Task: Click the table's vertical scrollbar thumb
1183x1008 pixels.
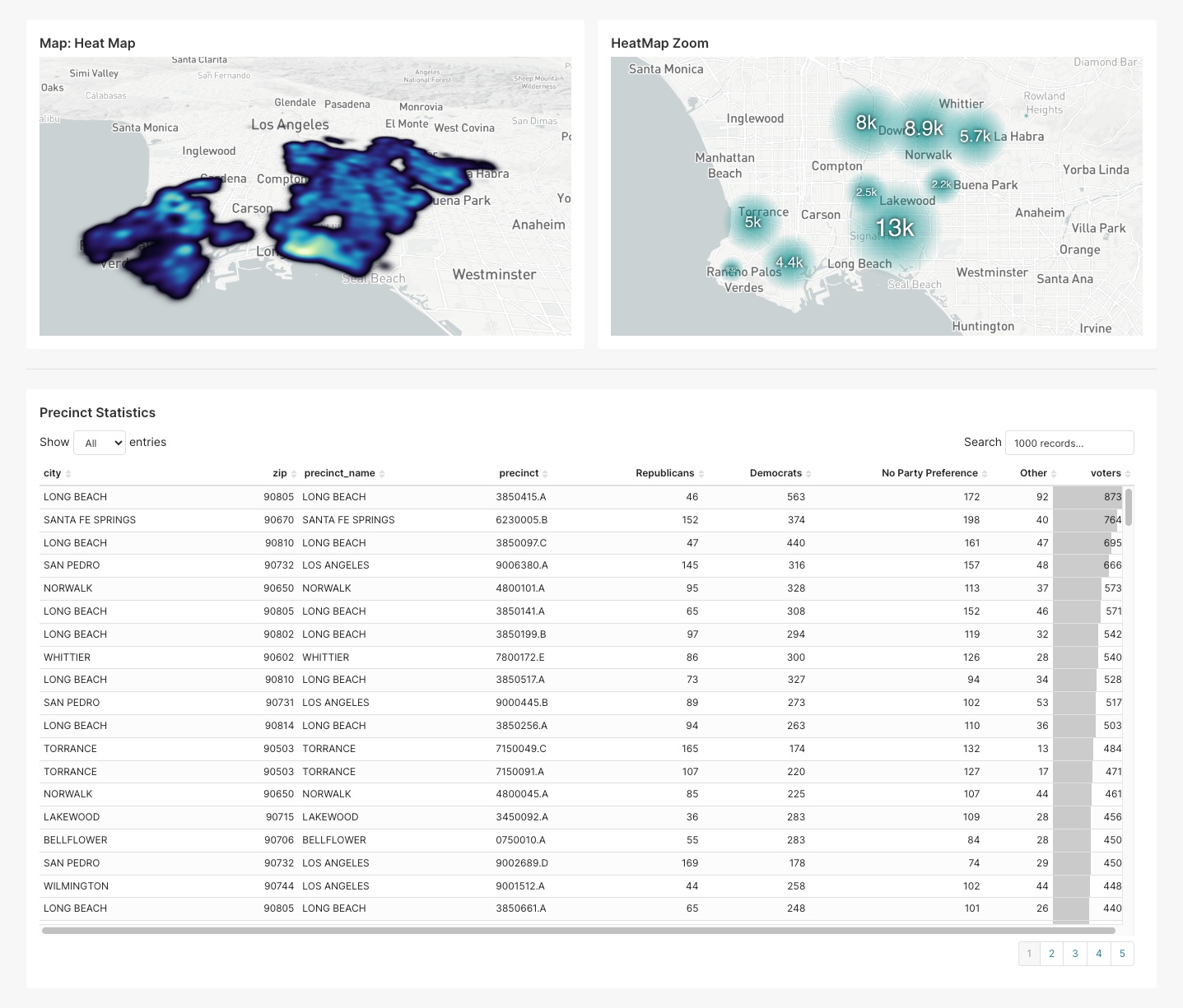Action: [x=1129, y=507]
